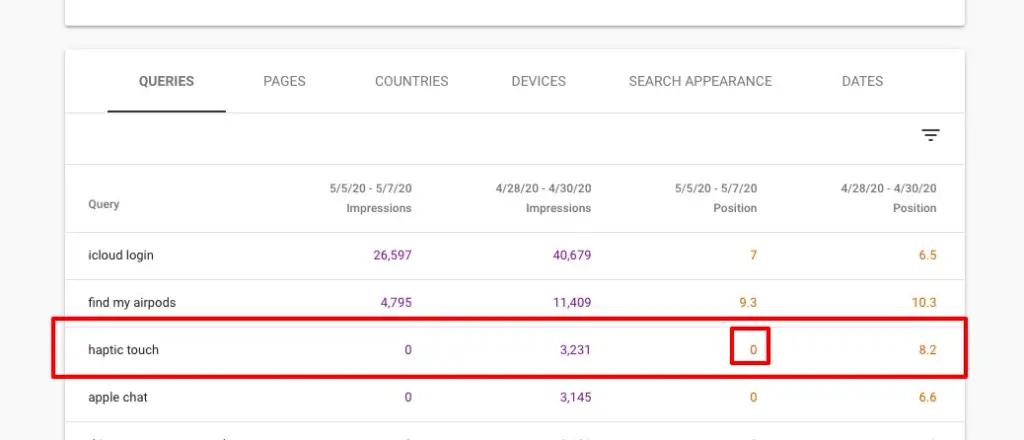Select the 'haptic touch' query
This screenshot has height=440, width=1024.
tap(123, 350)
